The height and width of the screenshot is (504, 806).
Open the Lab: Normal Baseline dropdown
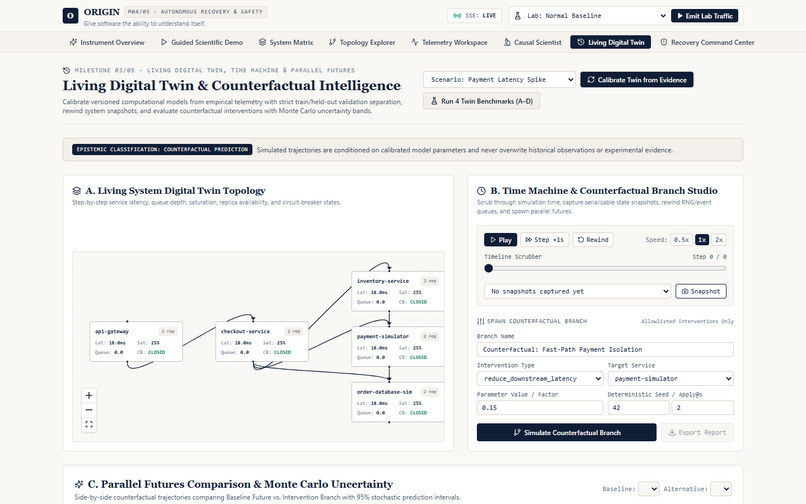tap(589, 16)
